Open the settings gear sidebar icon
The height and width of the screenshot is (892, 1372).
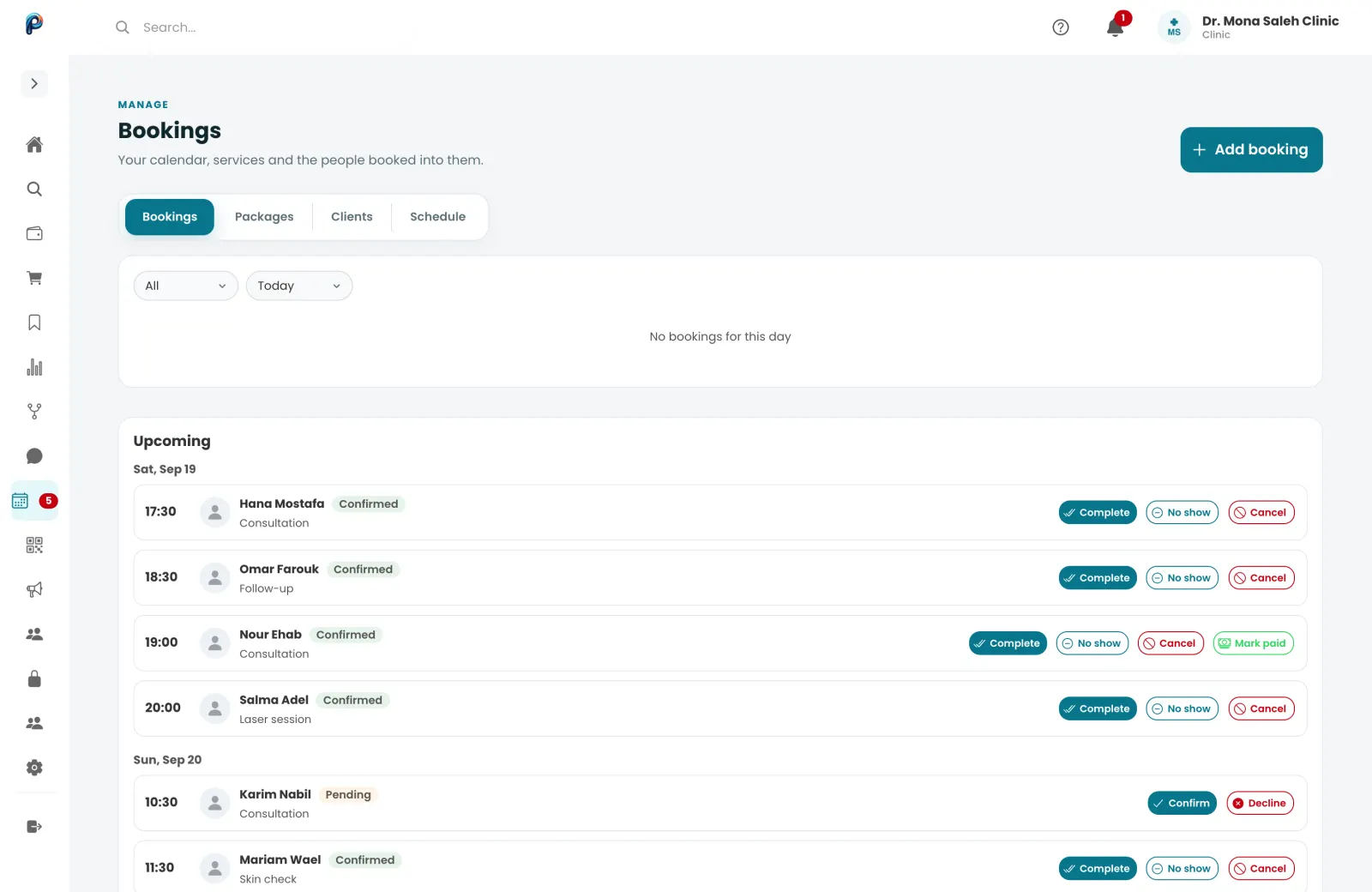34,768
